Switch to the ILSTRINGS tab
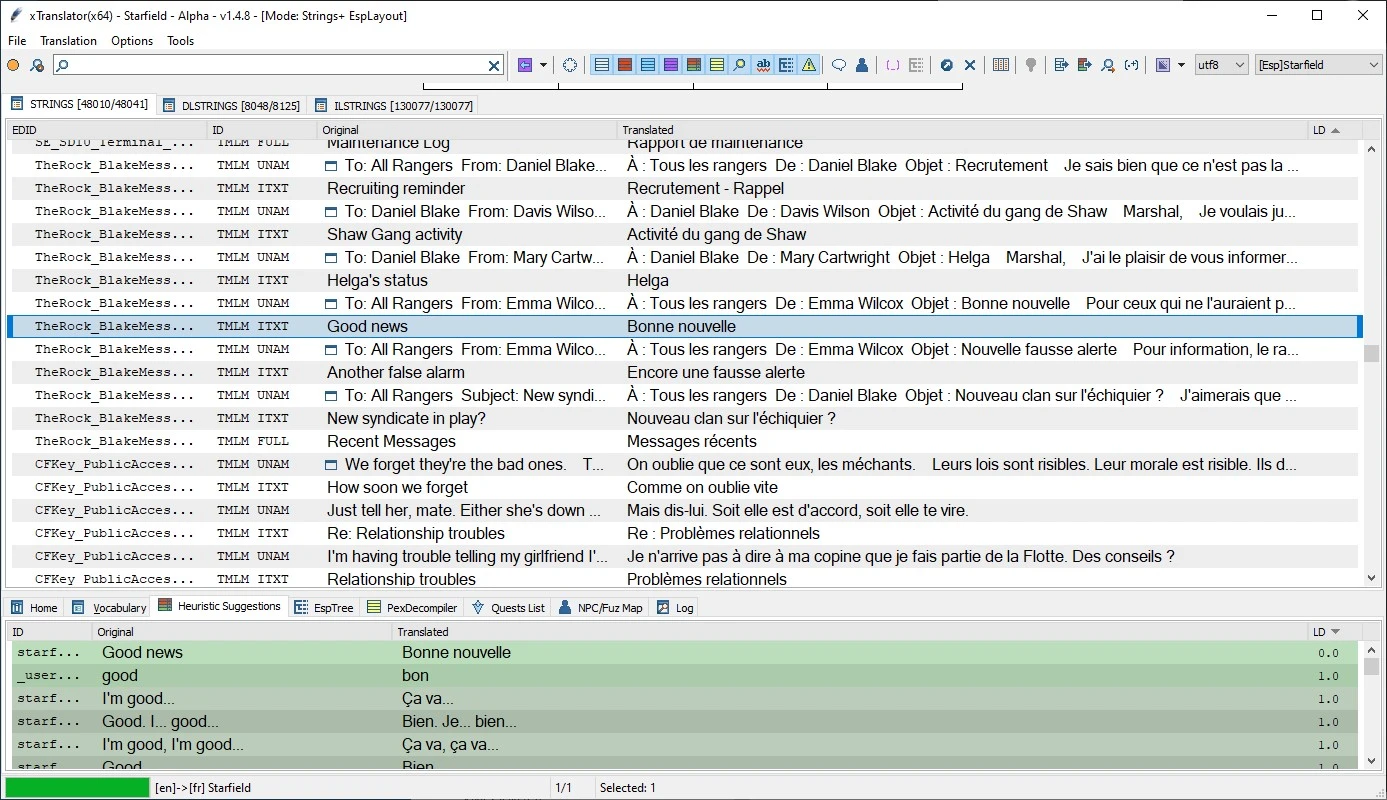The height and width of the screenshot is (800, 1387). (x=393, y=105)
